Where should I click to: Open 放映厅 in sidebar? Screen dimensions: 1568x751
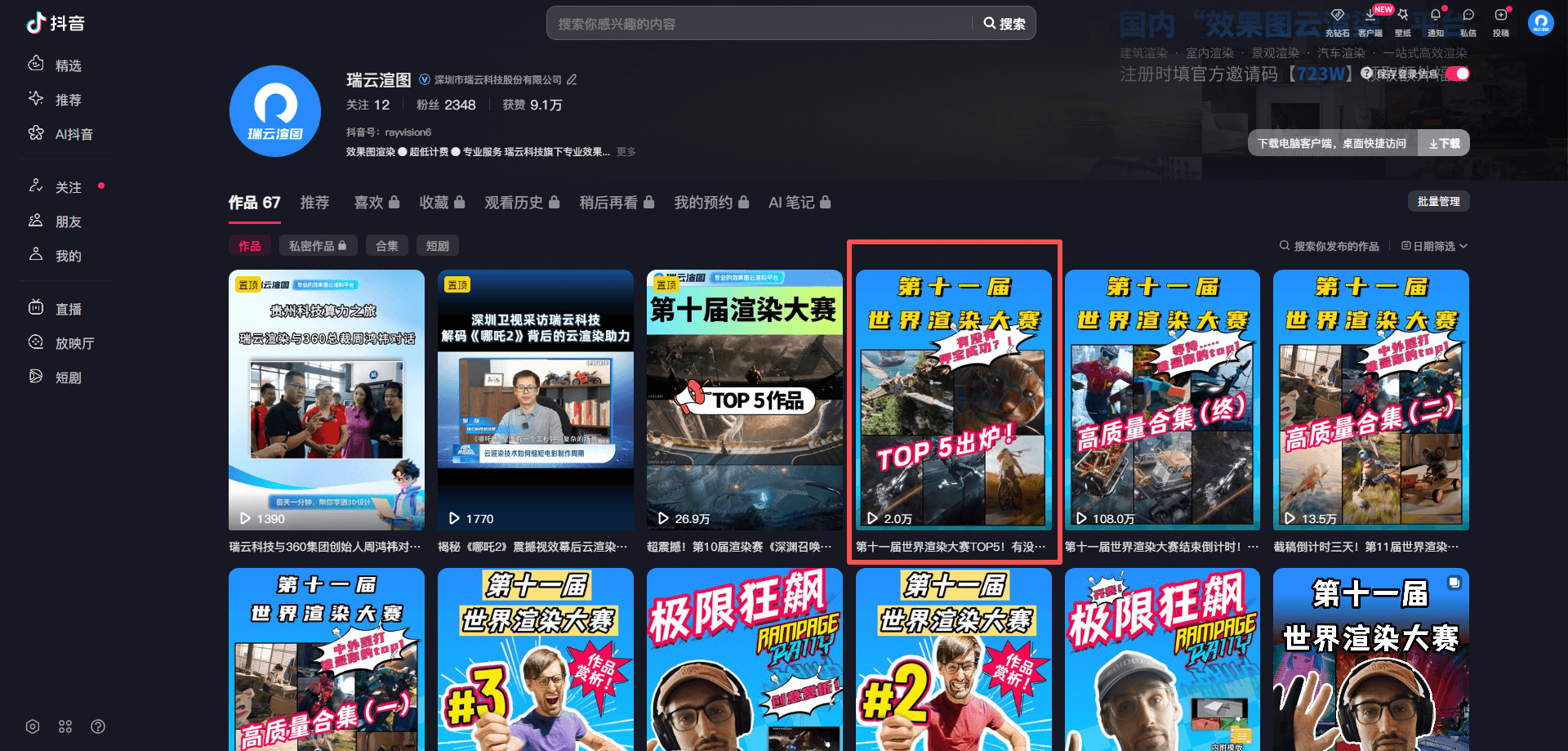61,343
